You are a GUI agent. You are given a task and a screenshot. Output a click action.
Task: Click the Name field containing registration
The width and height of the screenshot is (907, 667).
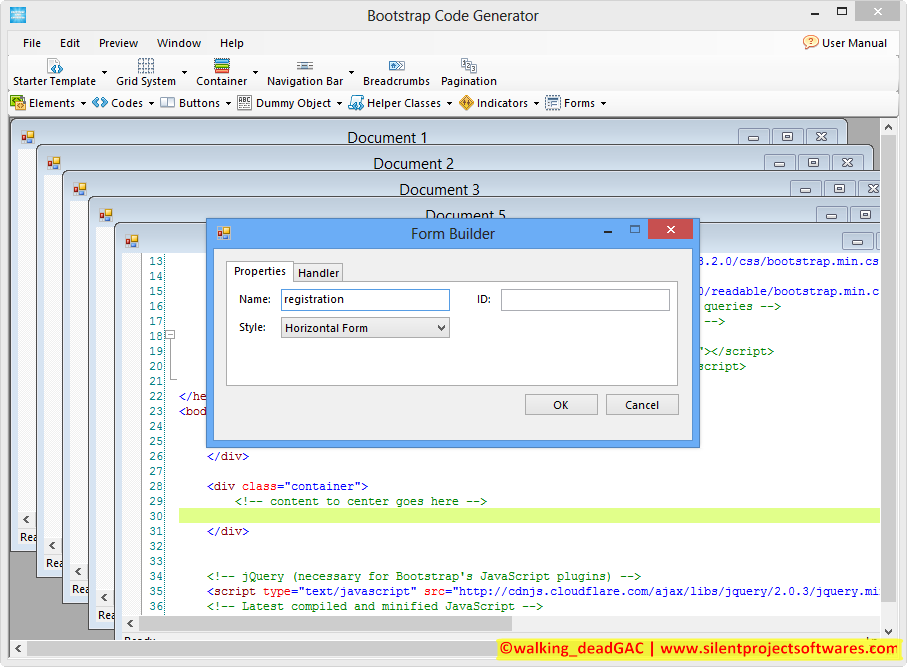click(x=364, y=300)
